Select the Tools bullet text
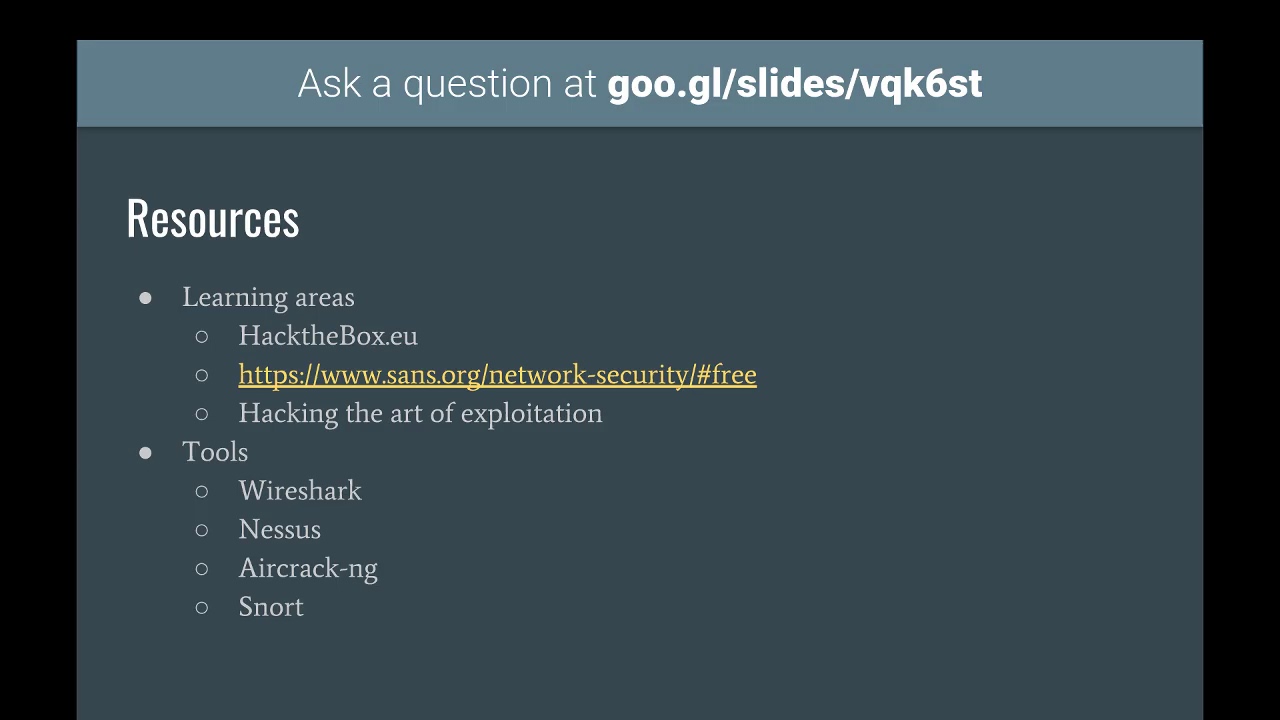Image resolution: width=1280 pixels, height=720 pixels. coord(215,452)
